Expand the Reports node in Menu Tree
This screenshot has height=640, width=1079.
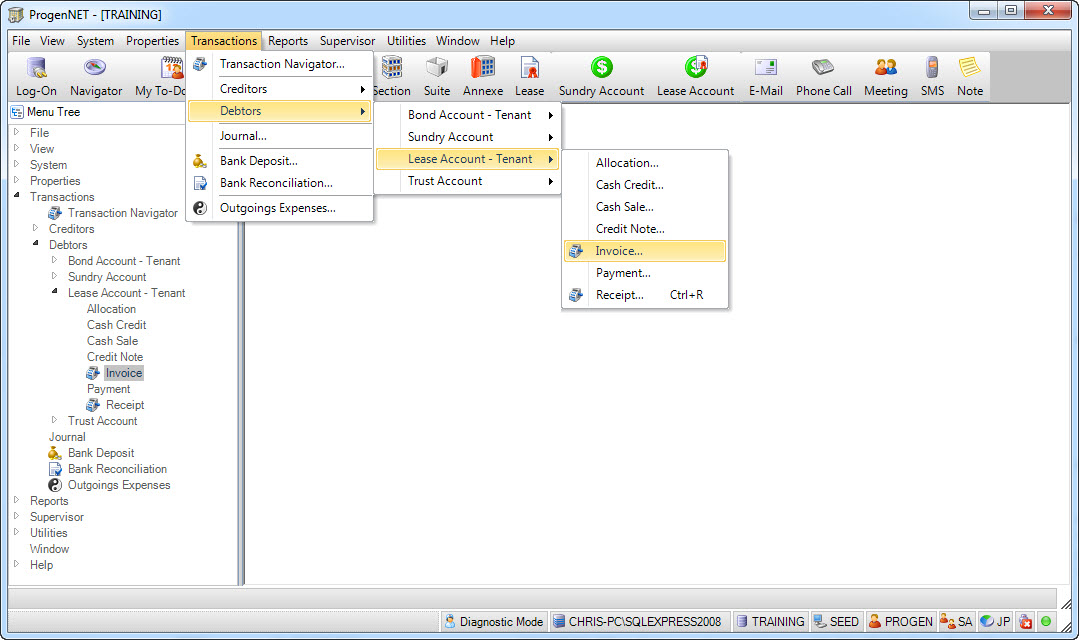[x=17, y=500]
